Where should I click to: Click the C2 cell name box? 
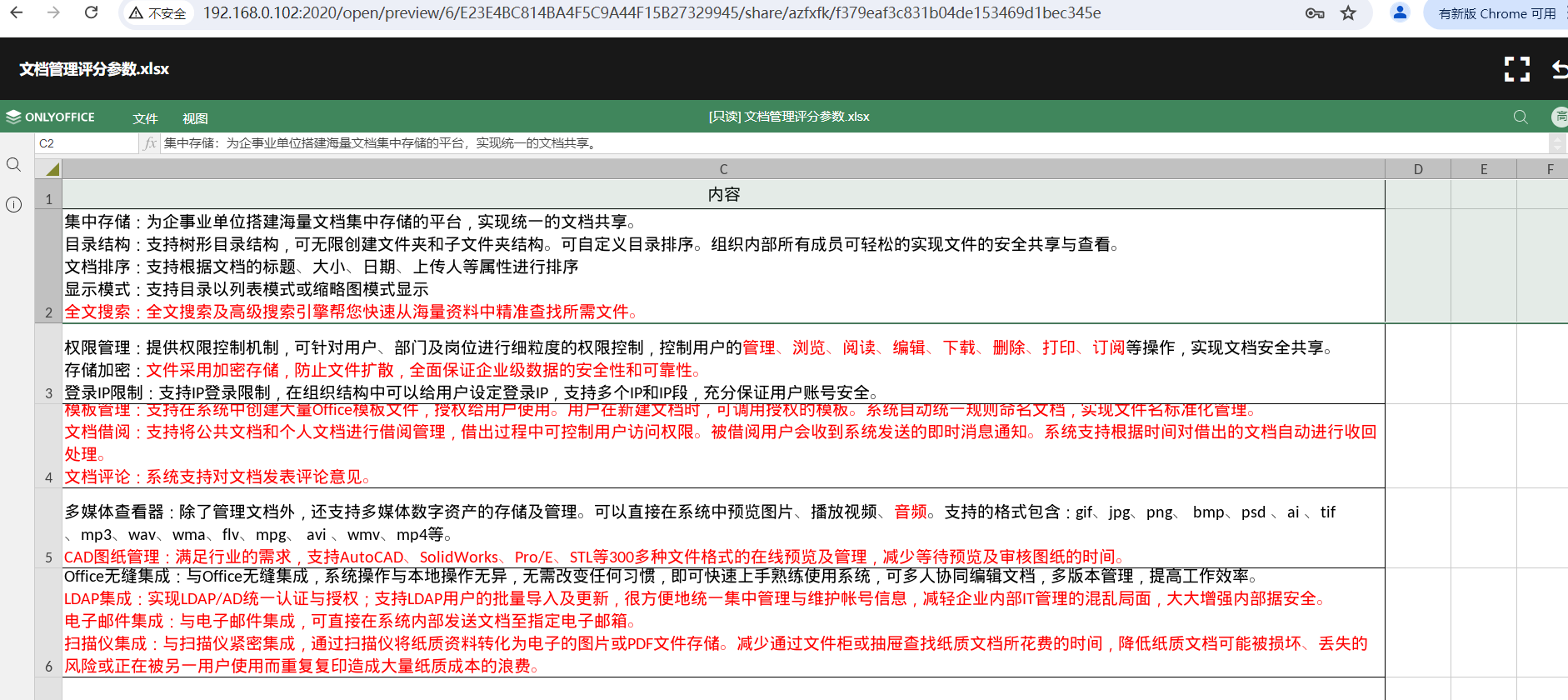point(83,143)
